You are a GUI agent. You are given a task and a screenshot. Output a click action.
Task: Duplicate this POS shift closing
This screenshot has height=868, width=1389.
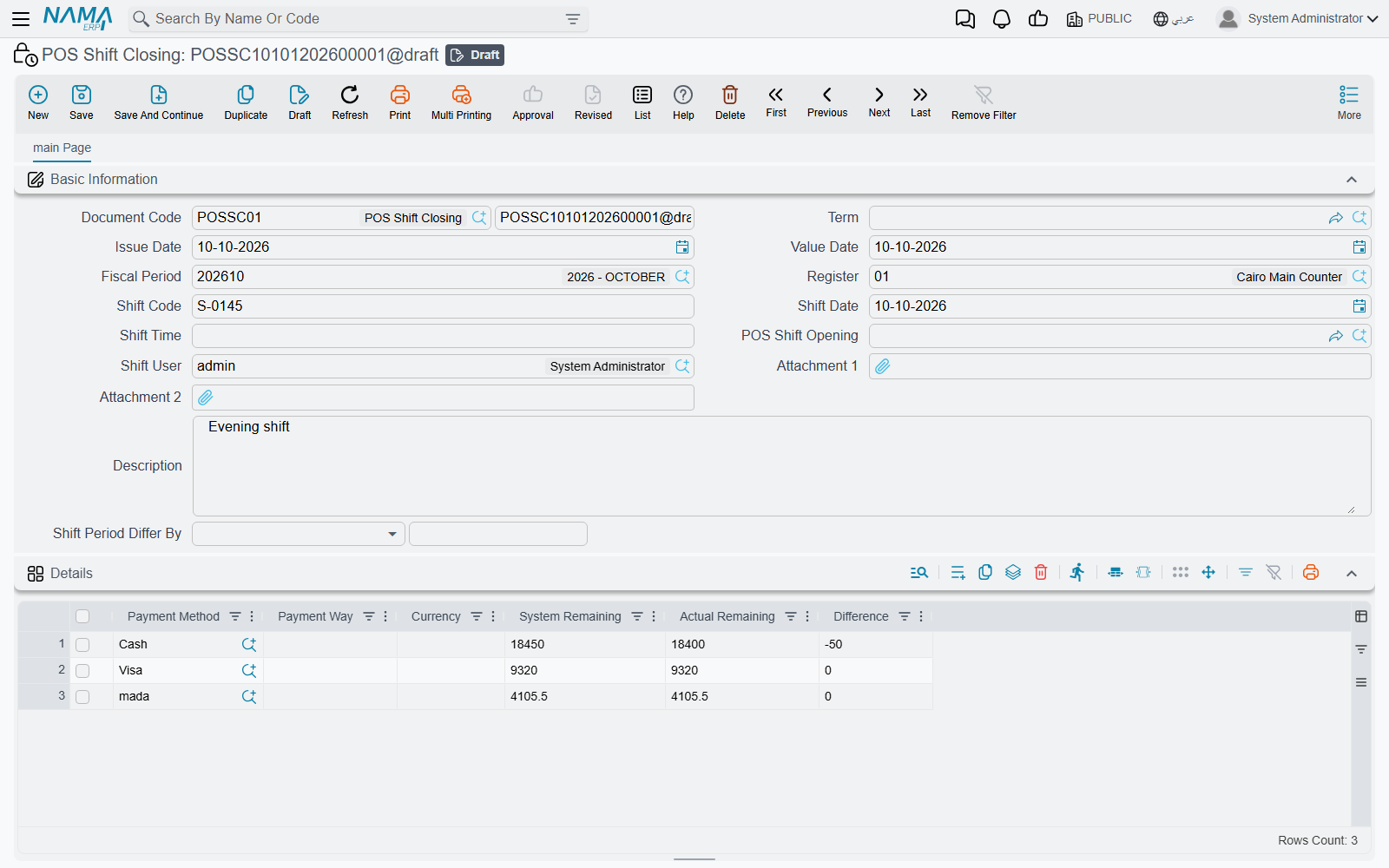click(246, 102)
